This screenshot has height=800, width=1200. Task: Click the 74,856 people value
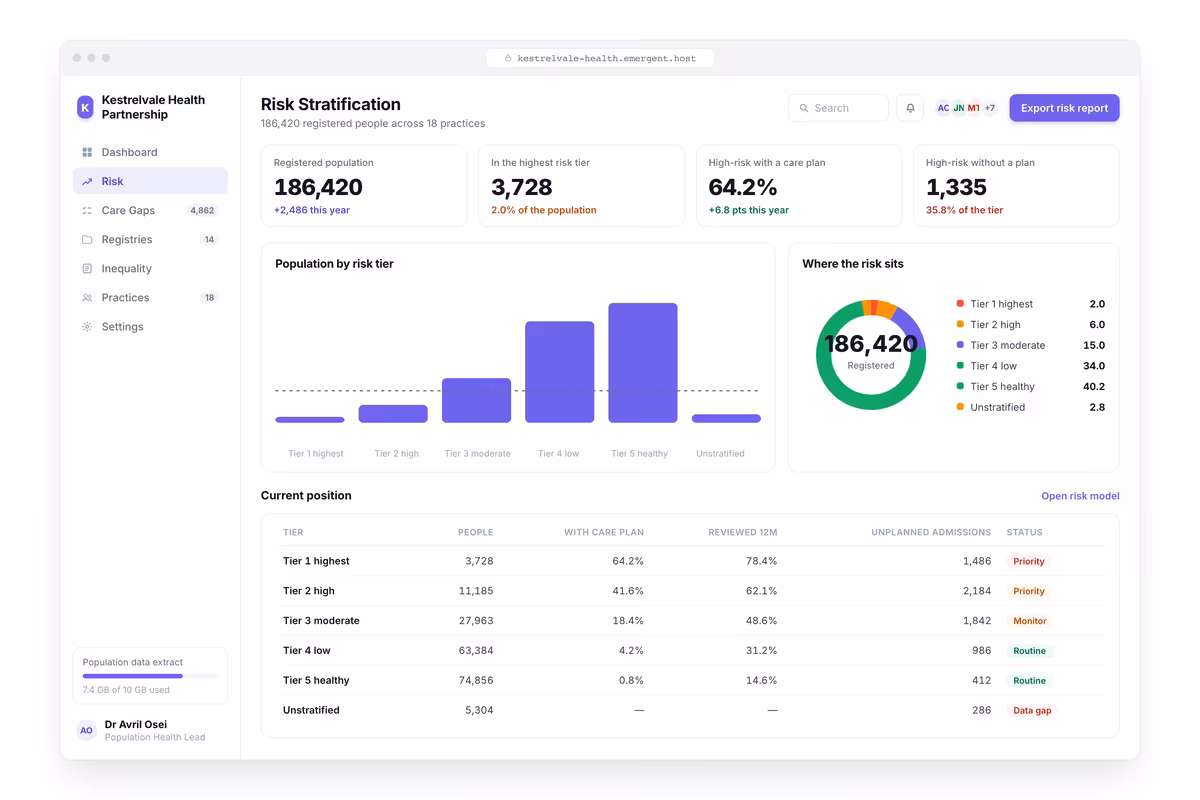[476, 680]
